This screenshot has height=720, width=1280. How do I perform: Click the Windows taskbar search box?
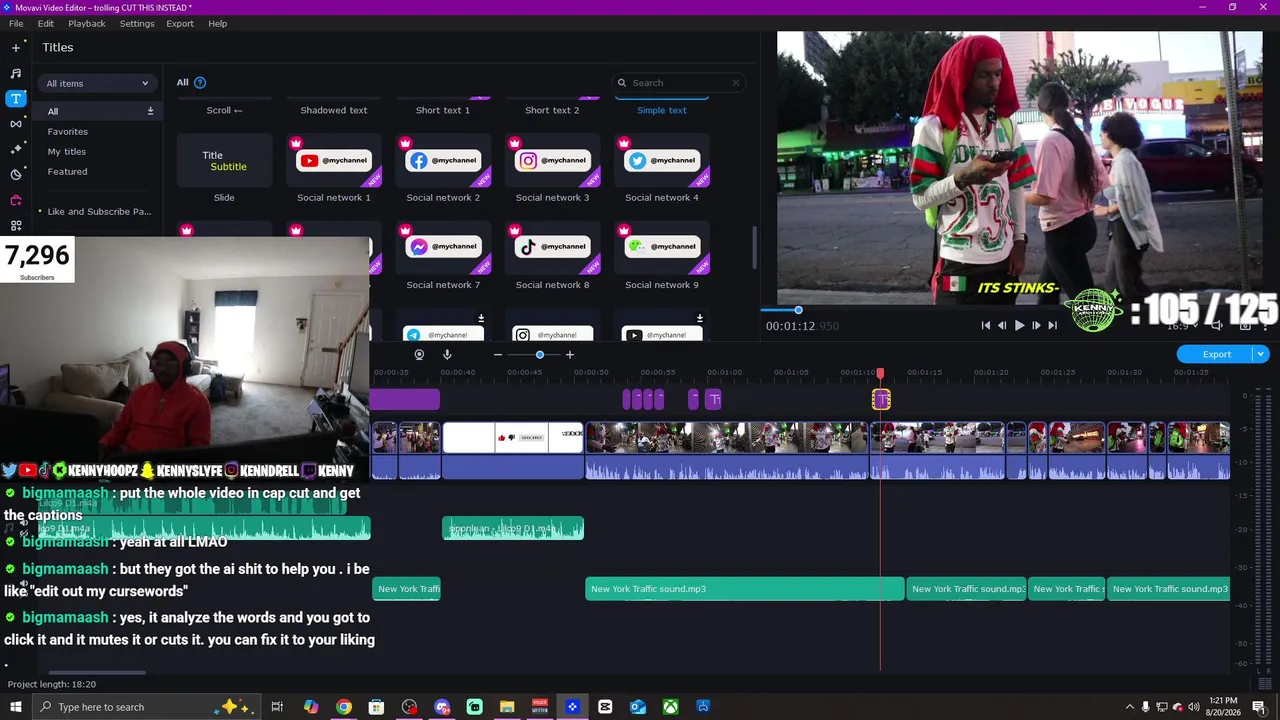pyautogui.click(x=146, y=707)
